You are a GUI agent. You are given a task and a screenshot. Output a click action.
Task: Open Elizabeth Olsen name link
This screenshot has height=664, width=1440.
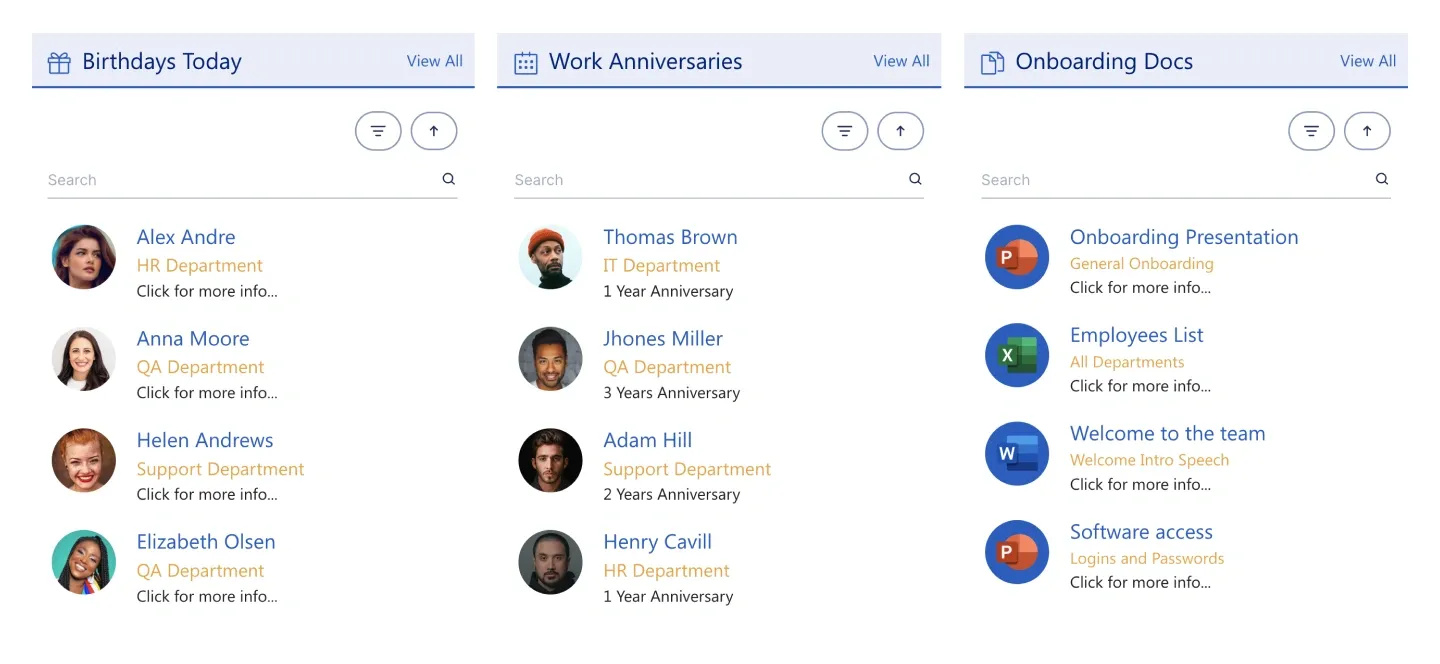click(206, 542)
